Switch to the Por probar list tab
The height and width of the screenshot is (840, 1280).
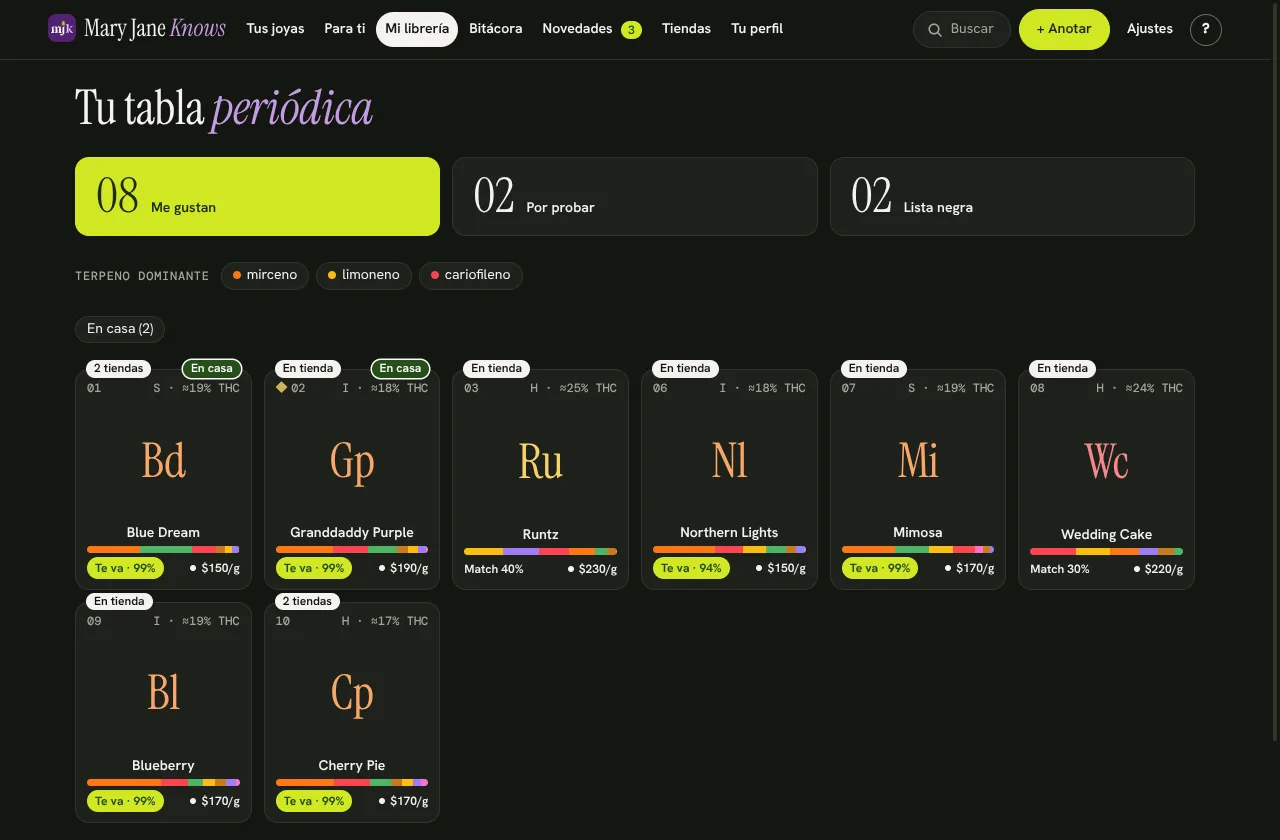point(635,196)
